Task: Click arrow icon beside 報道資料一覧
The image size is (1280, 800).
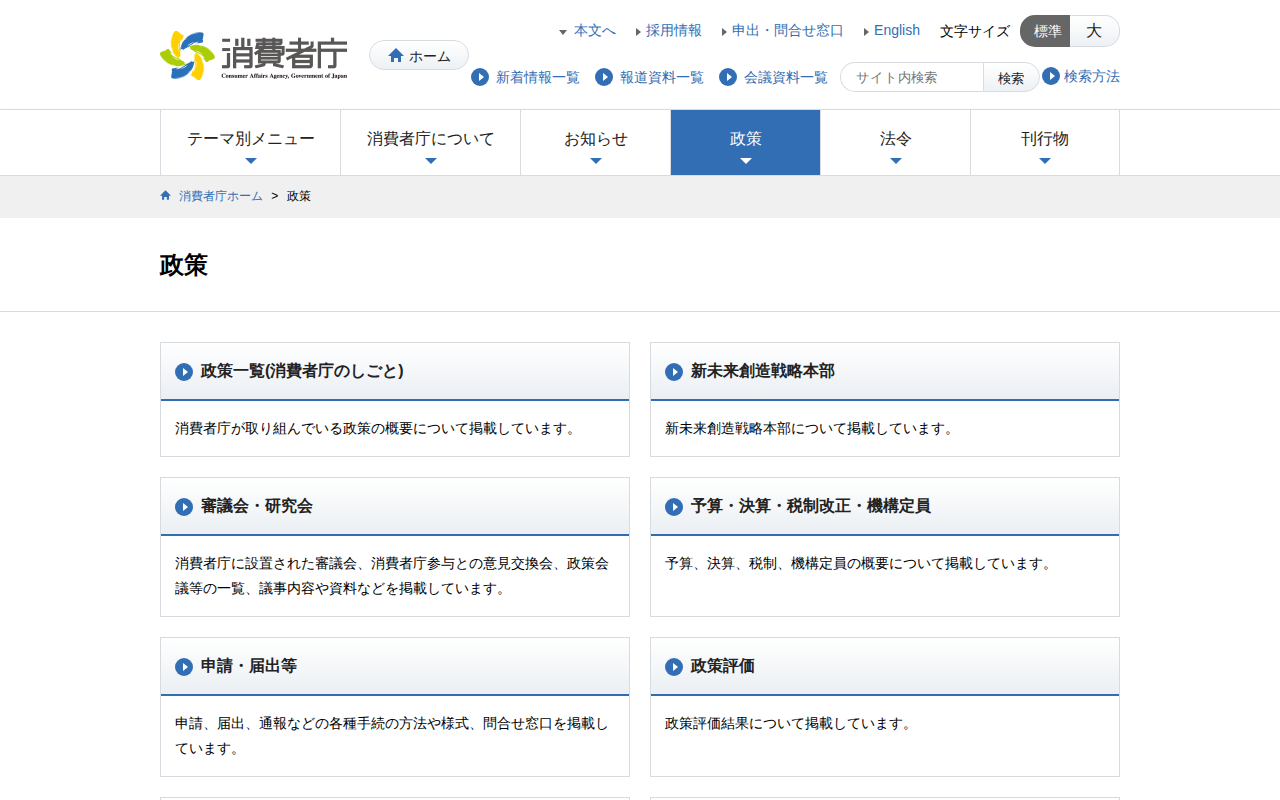Action: click(x=604, y=77)
